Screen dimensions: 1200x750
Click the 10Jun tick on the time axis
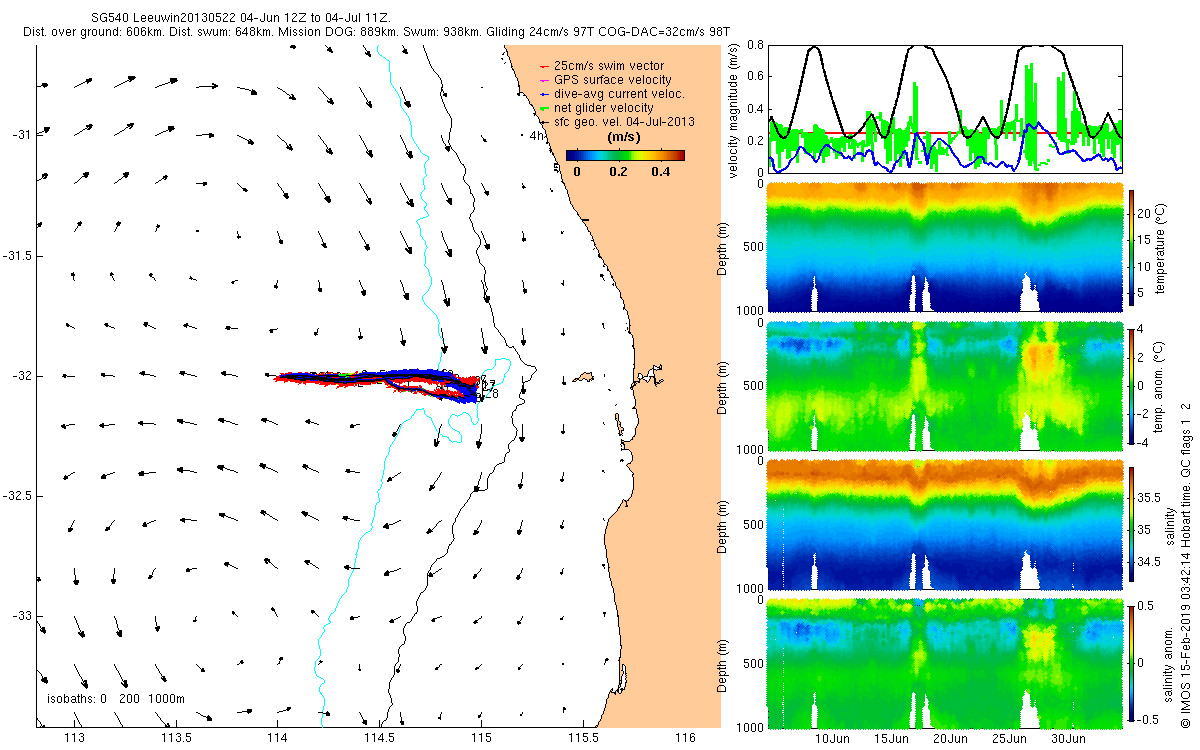[x=833, y=739]
